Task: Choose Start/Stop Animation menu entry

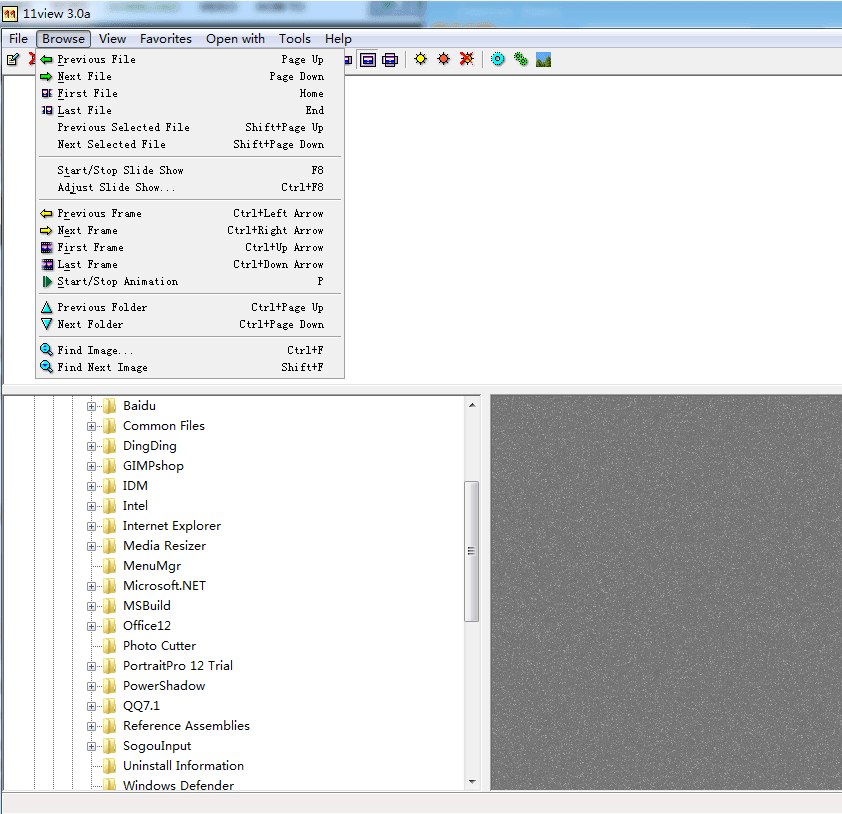Action: click(117, 282)
